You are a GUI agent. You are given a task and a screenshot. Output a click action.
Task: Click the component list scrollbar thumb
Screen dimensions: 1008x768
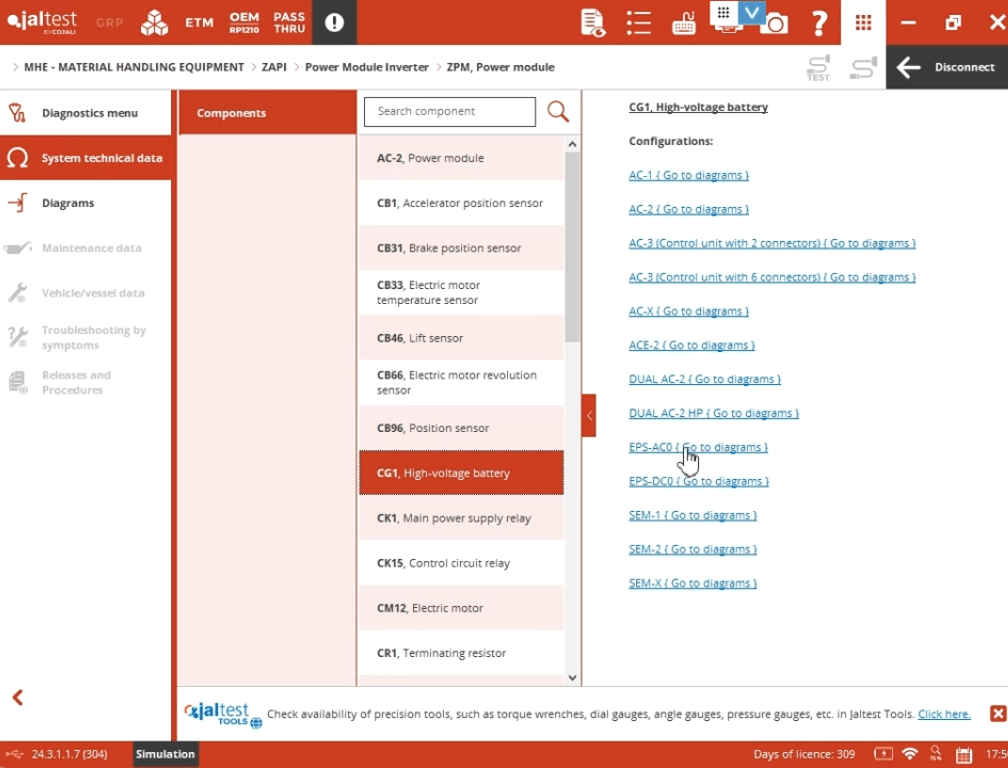(x=572, y=247)
